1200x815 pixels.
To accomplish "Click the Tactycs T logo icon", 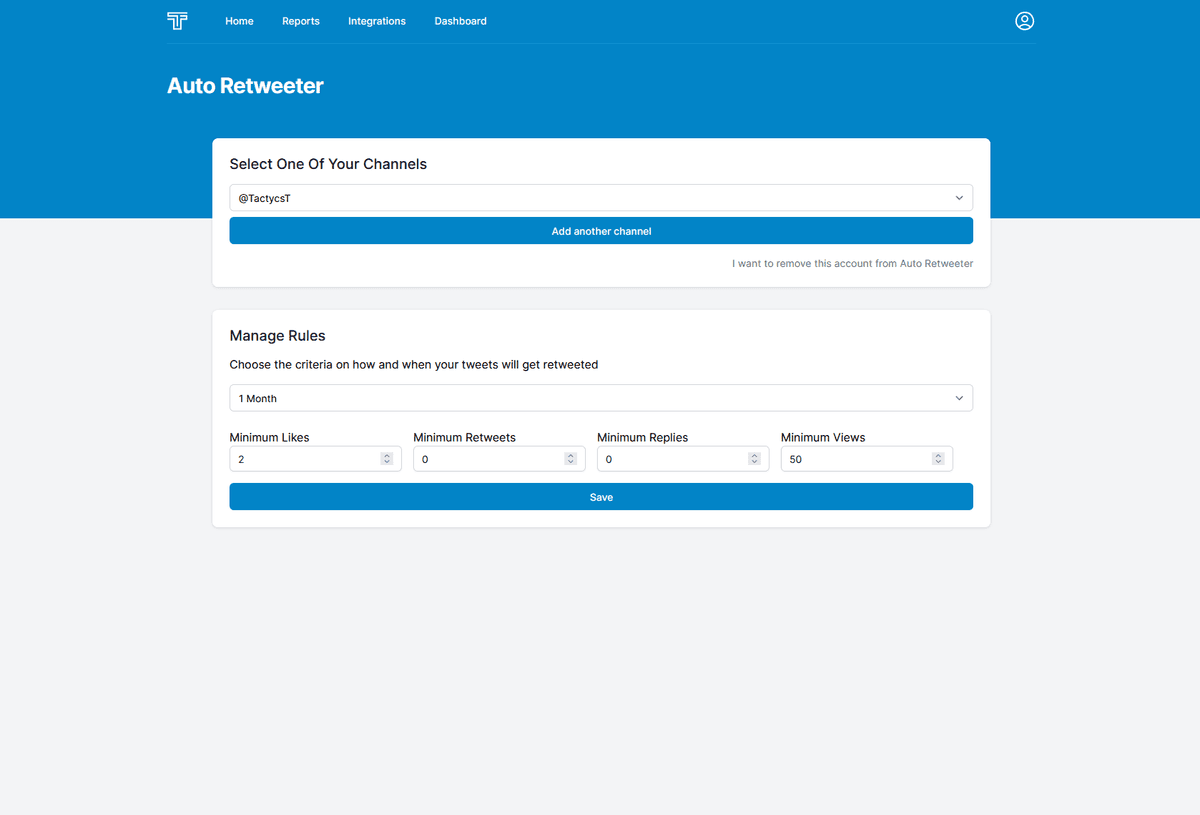I will (x=177, y=21).
